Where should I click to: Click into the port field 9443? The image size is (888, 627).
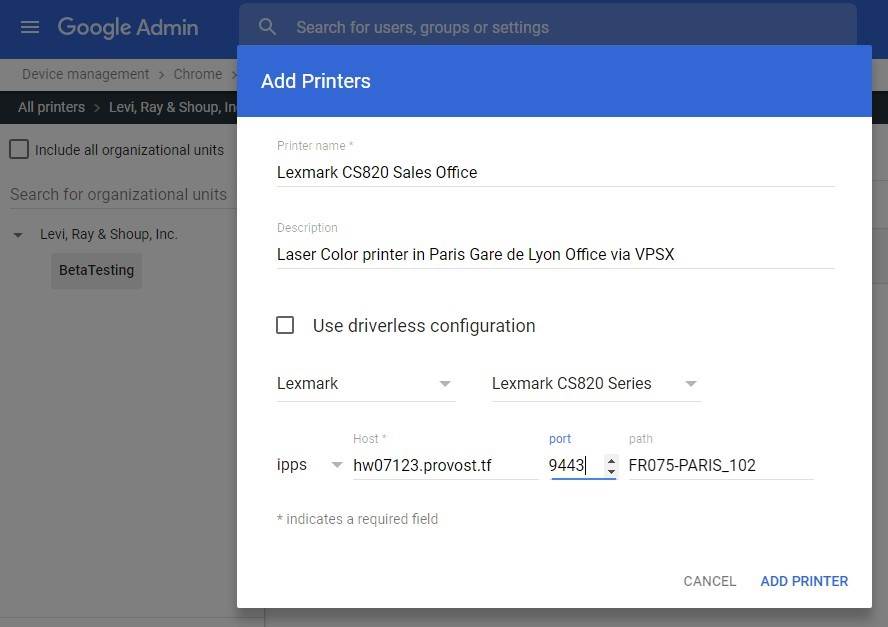(575, 465)
